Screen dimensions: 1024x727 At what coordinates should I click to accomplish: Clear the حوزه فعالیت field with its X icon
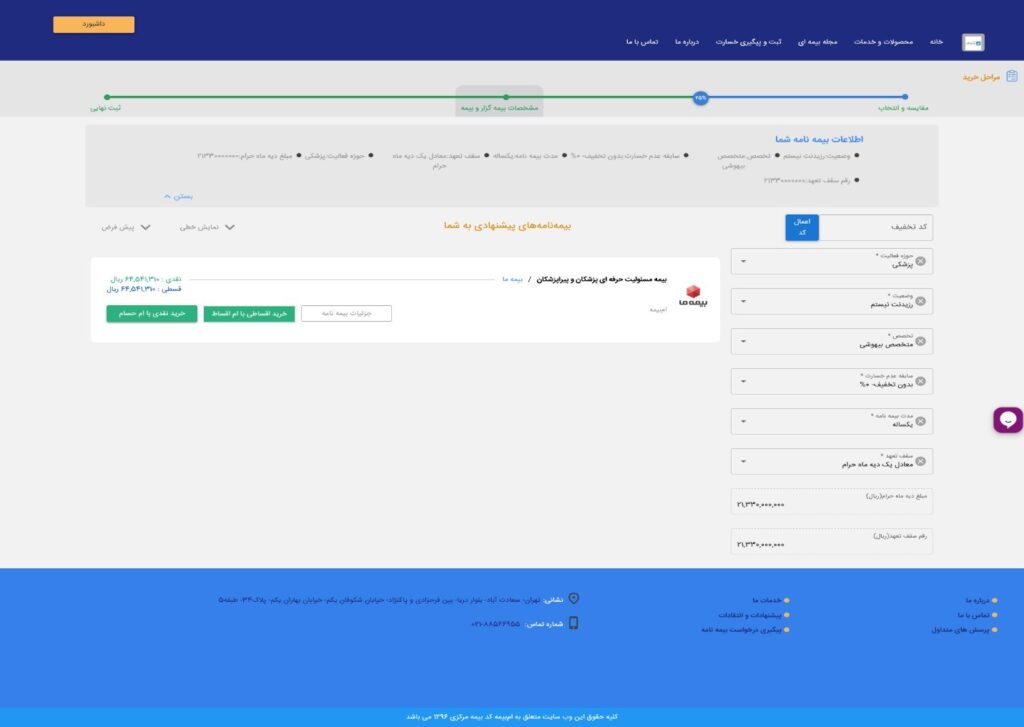coord(920,262)
